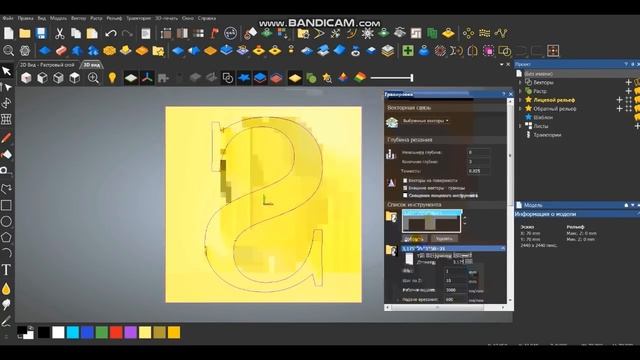Screen dimensions: 640x360
Task: Select the red pencil Draw tool
Action: point(6,138)
